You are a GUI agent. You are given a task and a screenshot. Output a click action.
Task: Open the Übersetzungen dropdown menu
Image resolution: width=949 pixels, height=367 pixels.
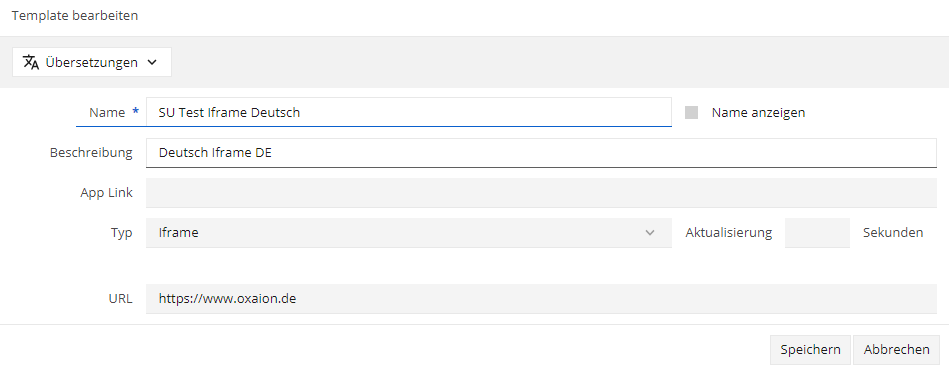point(92,62)
